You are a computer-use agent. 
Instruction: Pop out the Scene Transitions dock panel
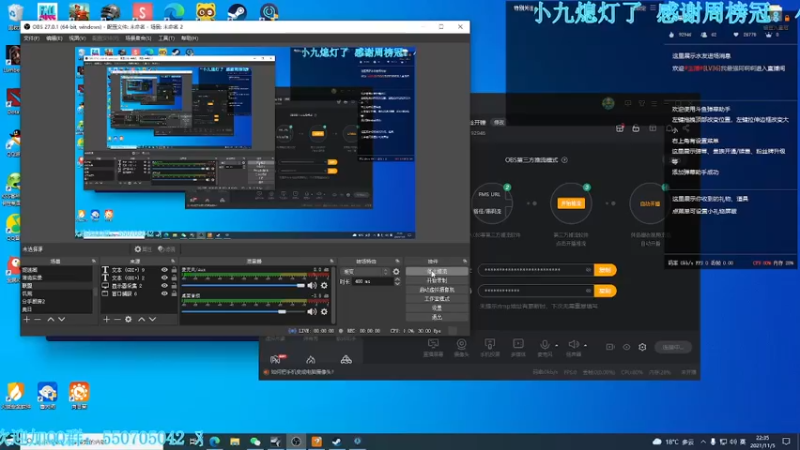click(x=397, y=261)
